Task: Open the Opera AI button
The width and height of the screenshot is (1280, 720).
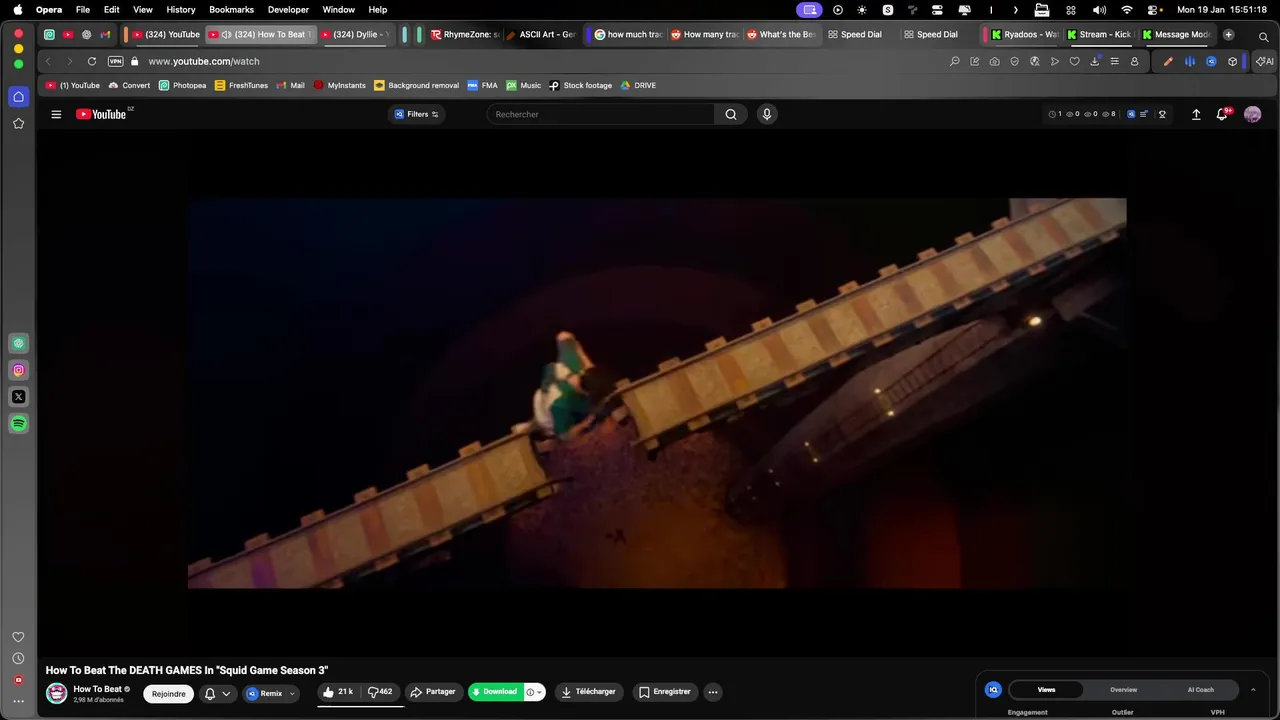Action: pyautogui.click(x=1265, y=61)
